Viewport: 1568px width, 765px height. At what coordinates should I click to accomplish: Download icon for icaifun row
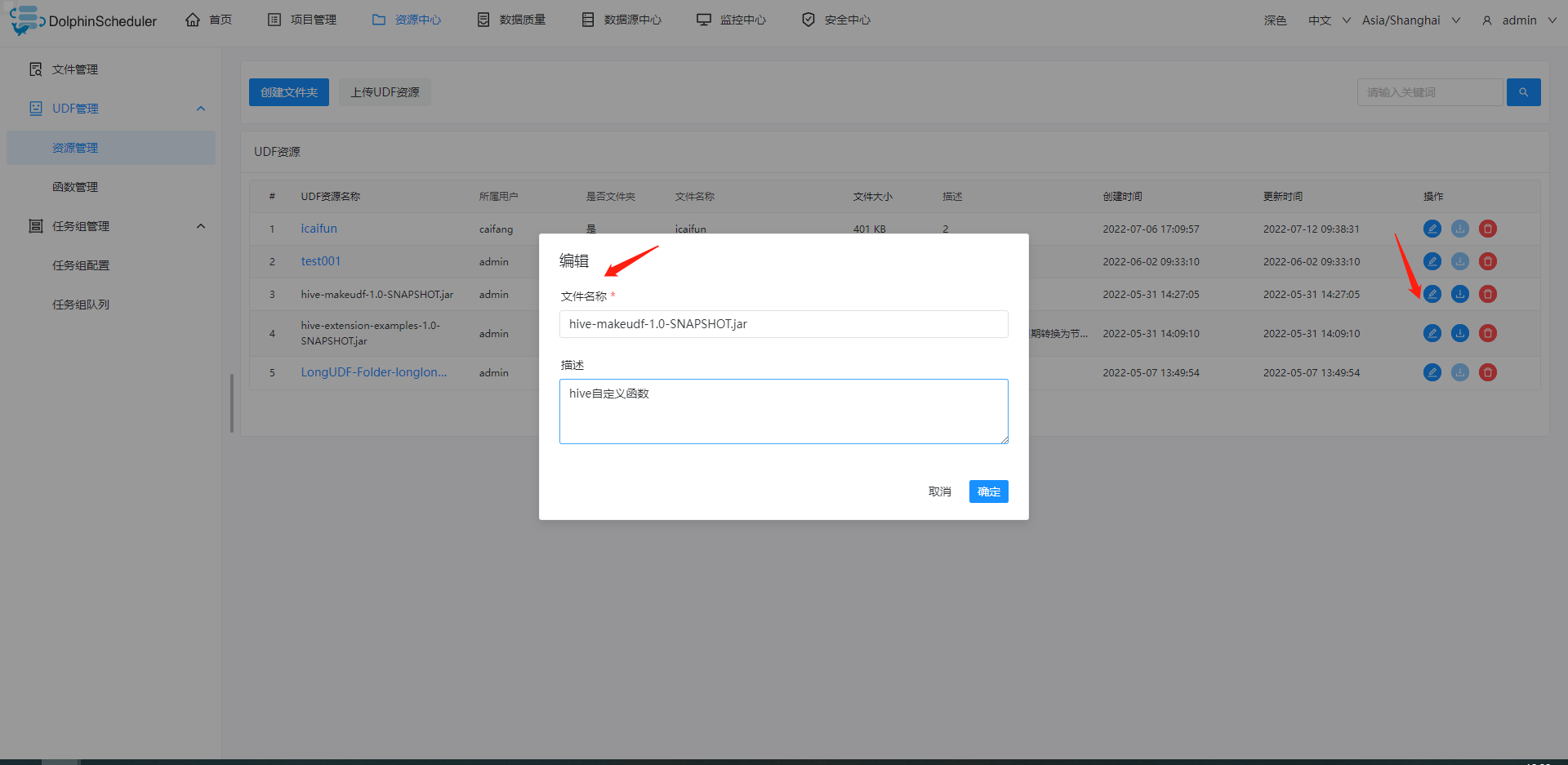[1460, 229]
